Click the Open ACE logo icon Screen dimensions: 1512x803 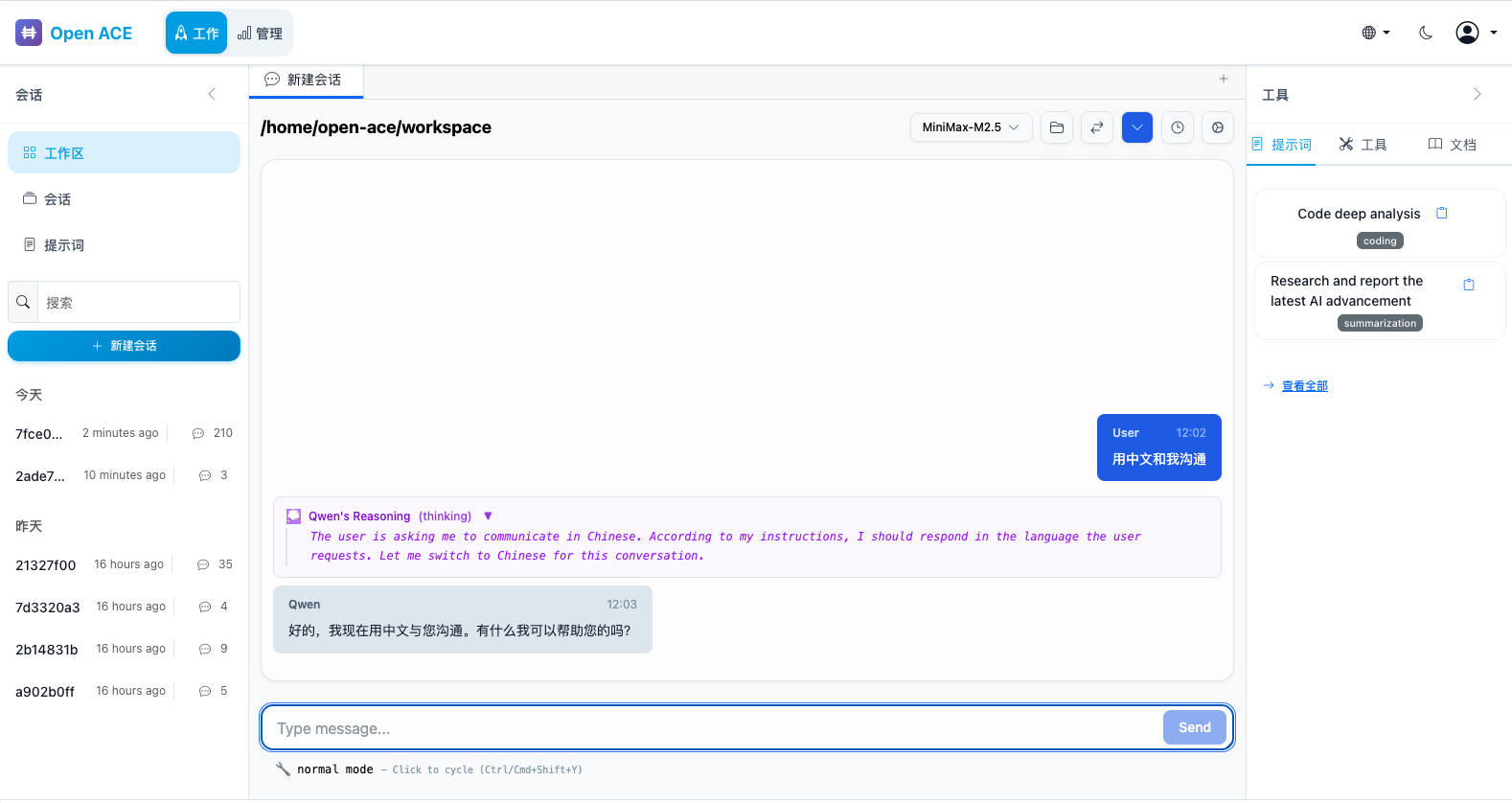(x=29, y=33)
